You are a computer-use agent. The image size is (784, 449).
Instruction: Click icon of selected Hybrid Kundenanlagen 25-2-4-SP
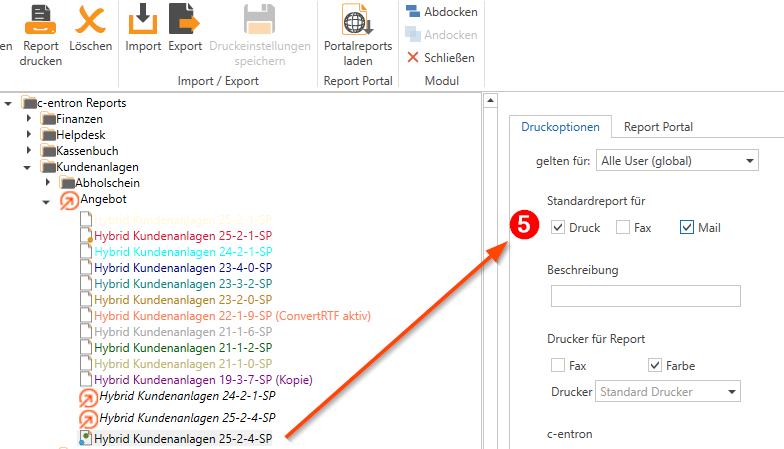(x=86, y=438)
